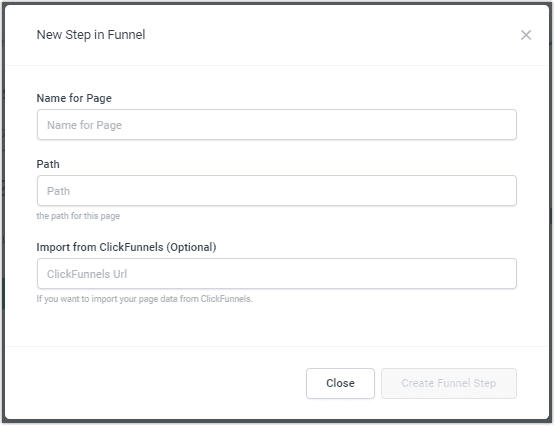
Task: Click the 'the path for this page' hint
Action: (78, 216)
